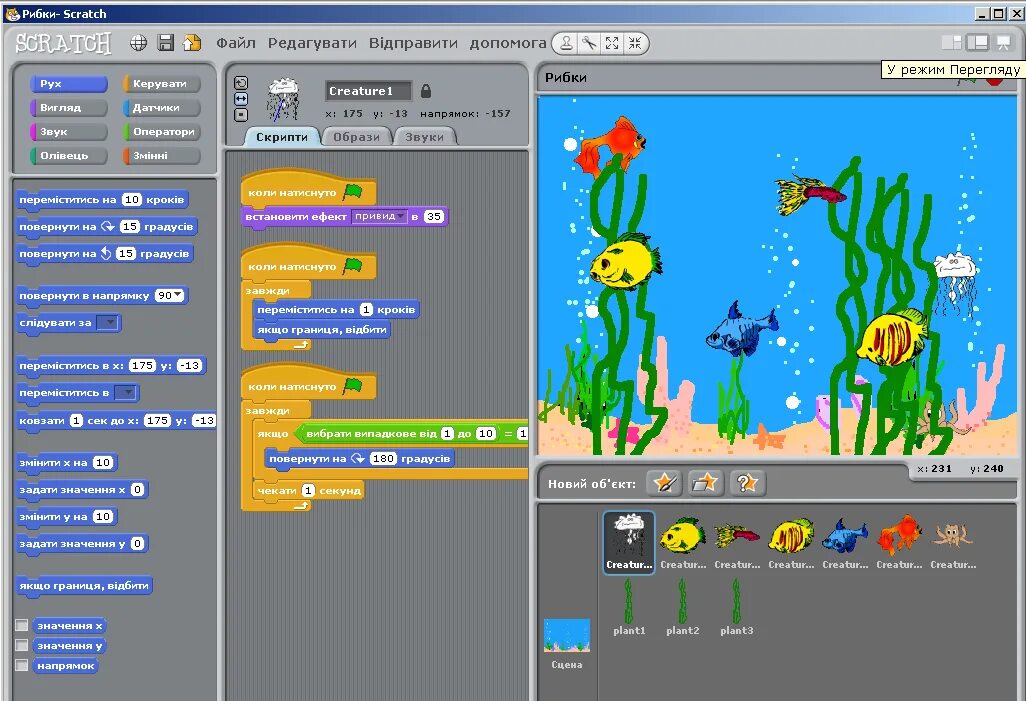
Task: Paint a new sprite button
Action: pos(664,483)
